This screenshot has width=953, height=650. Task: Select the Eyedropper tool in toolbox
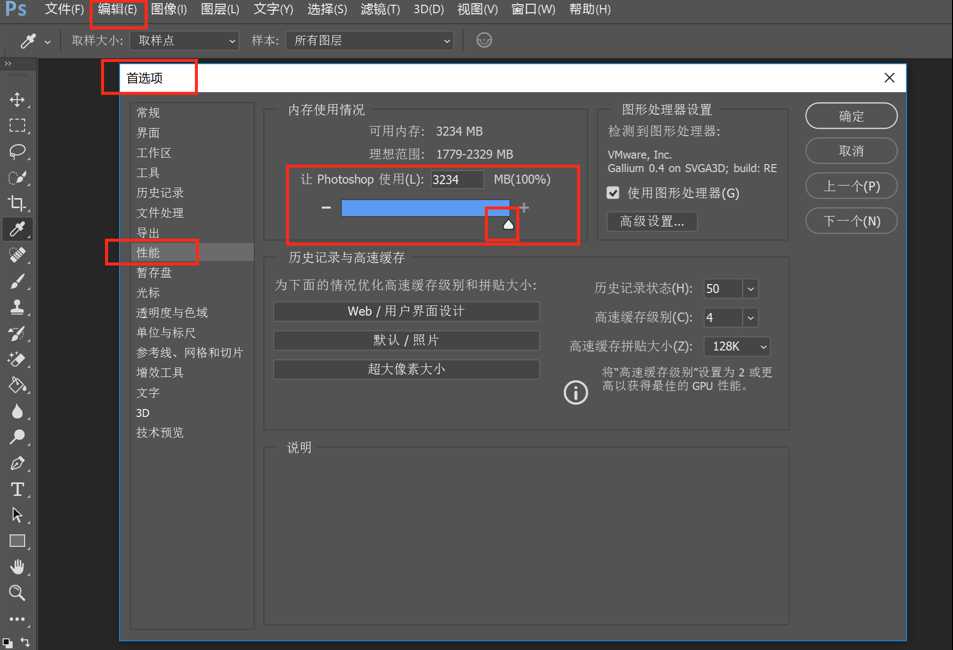[17, 229]
